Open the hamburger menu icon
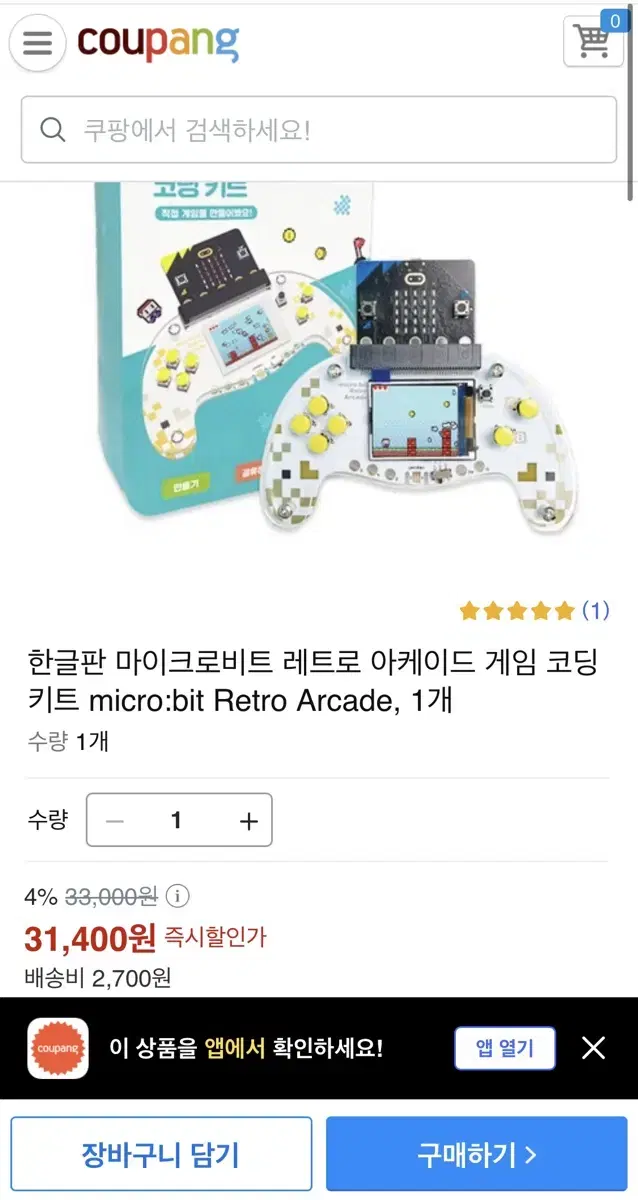 (37, 44)
